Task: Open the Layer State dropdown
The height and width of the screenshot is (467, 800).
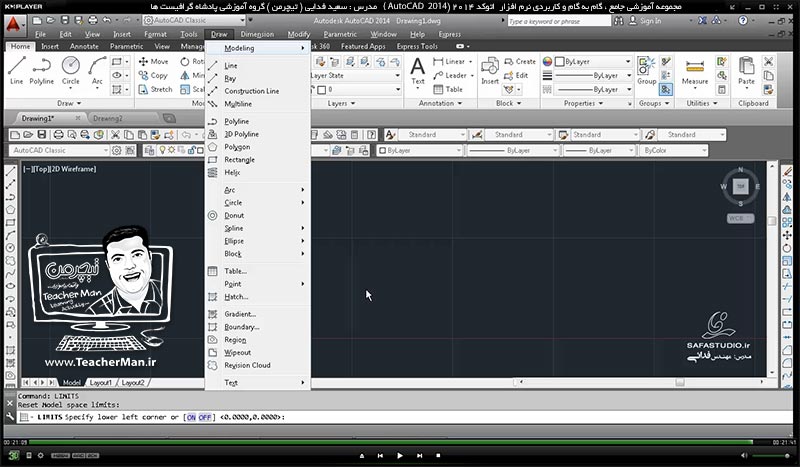Action: click(x=356, y=75)
